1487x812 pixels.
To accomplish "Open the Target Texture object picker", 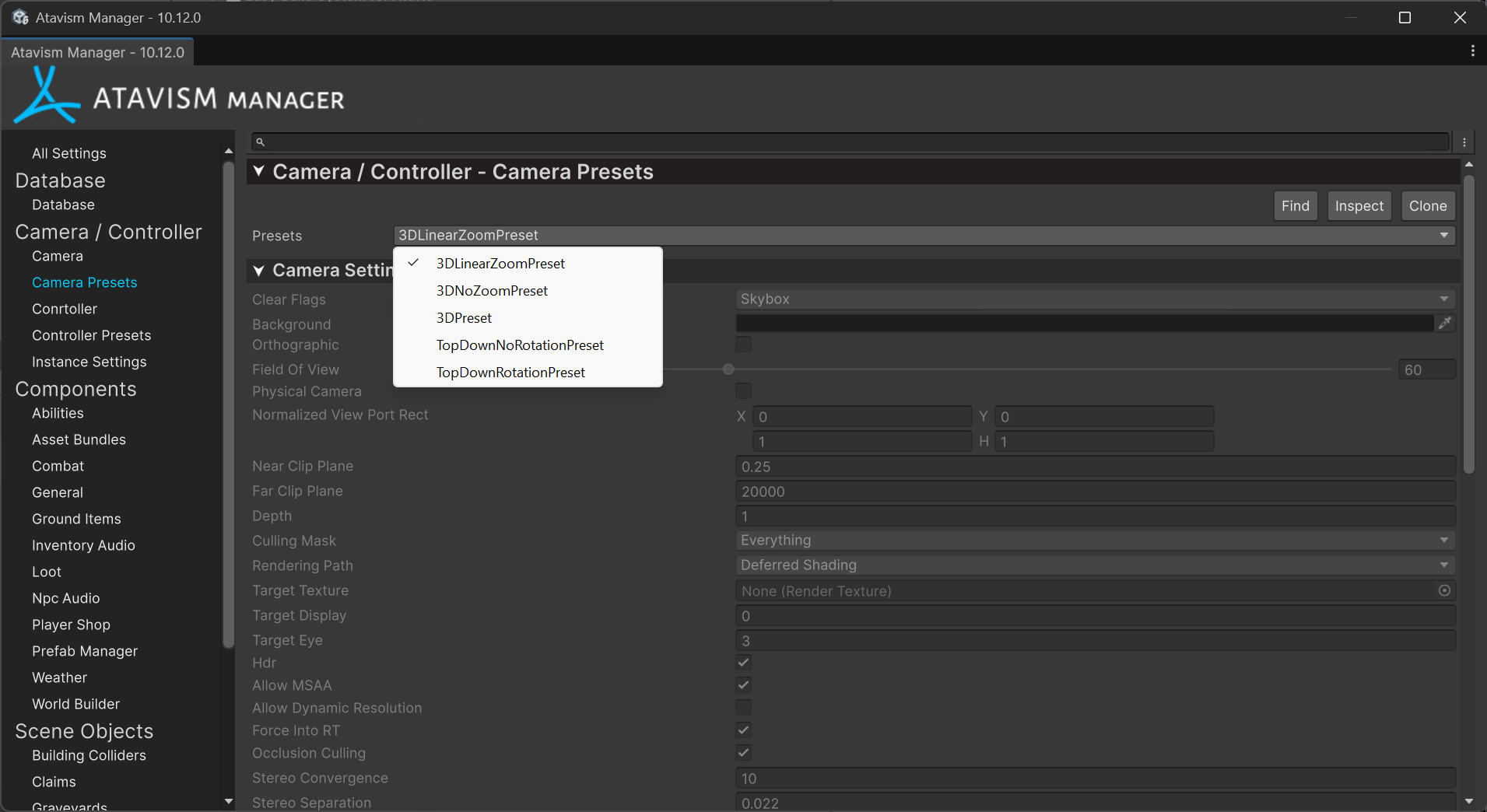I will tap(1444, 590).
